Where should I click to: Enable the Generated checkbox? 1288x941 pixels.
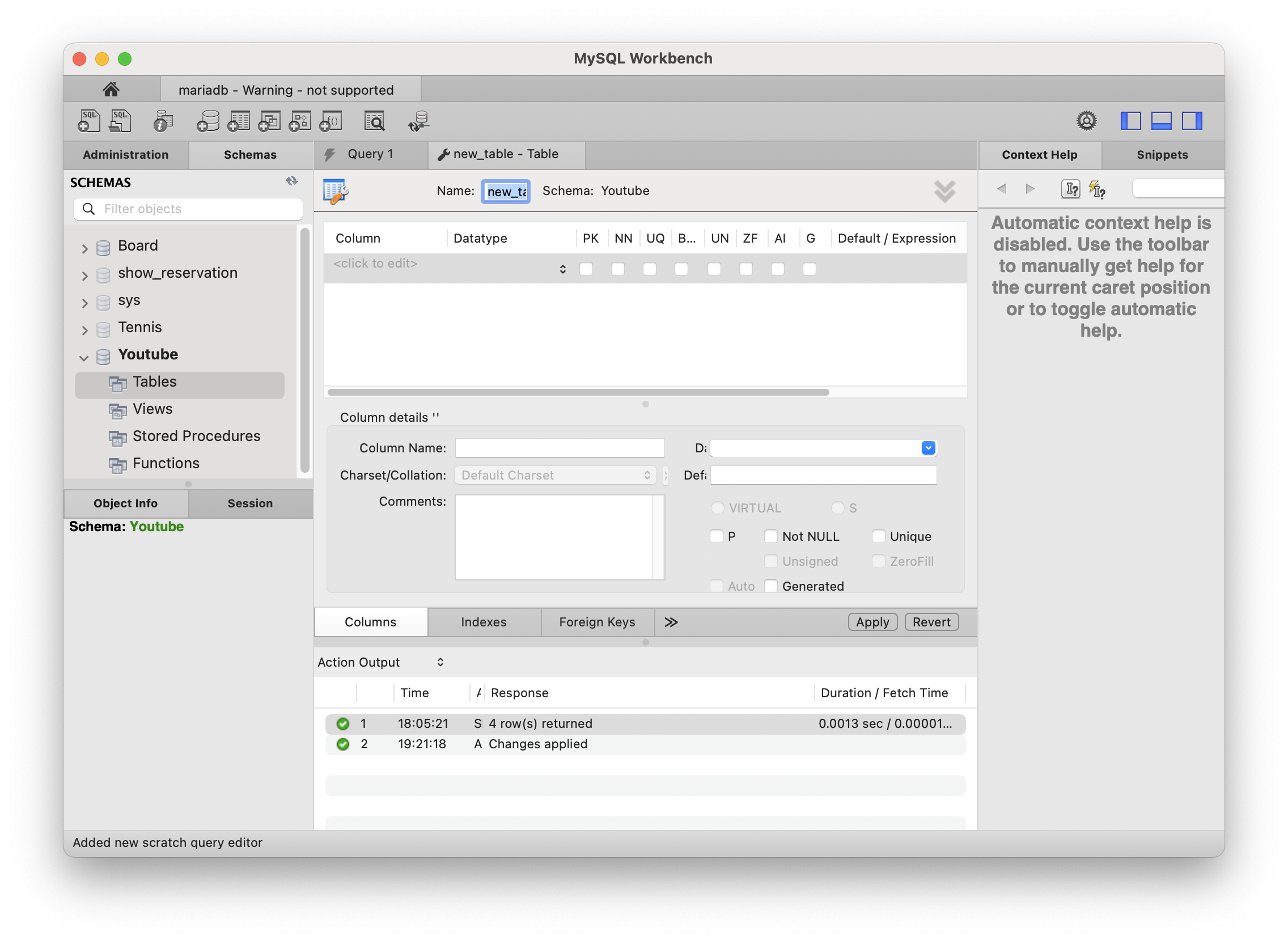[x=772, y=586]
